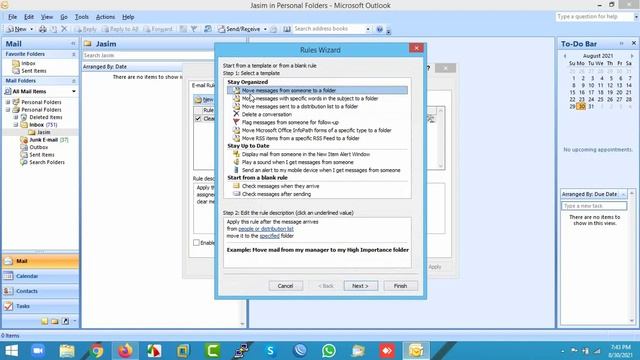Screen dimensions: 640x360
Task: Click the Address Book toolbar icon
Action: (x=287, y=29)
